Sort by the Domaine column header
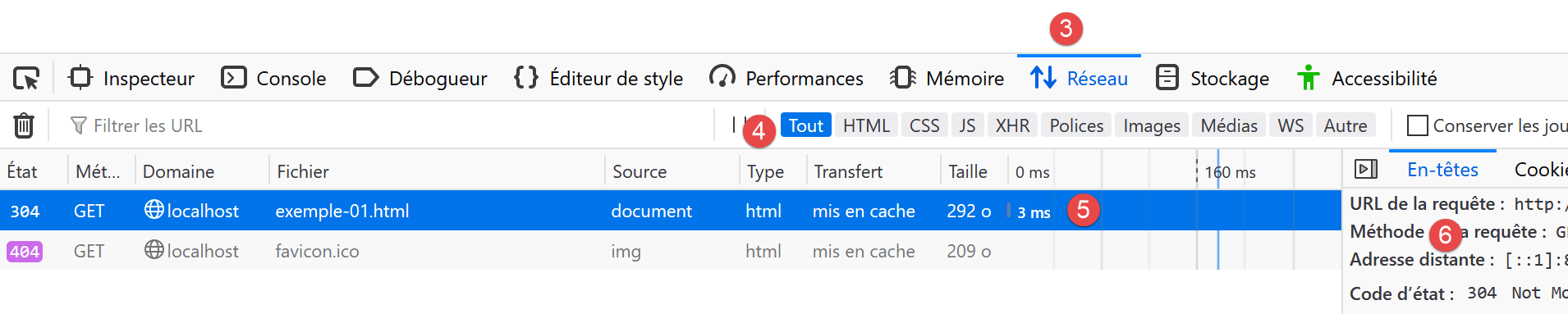The width and height of the screenshot is (1568, 314). pos(202,171)
